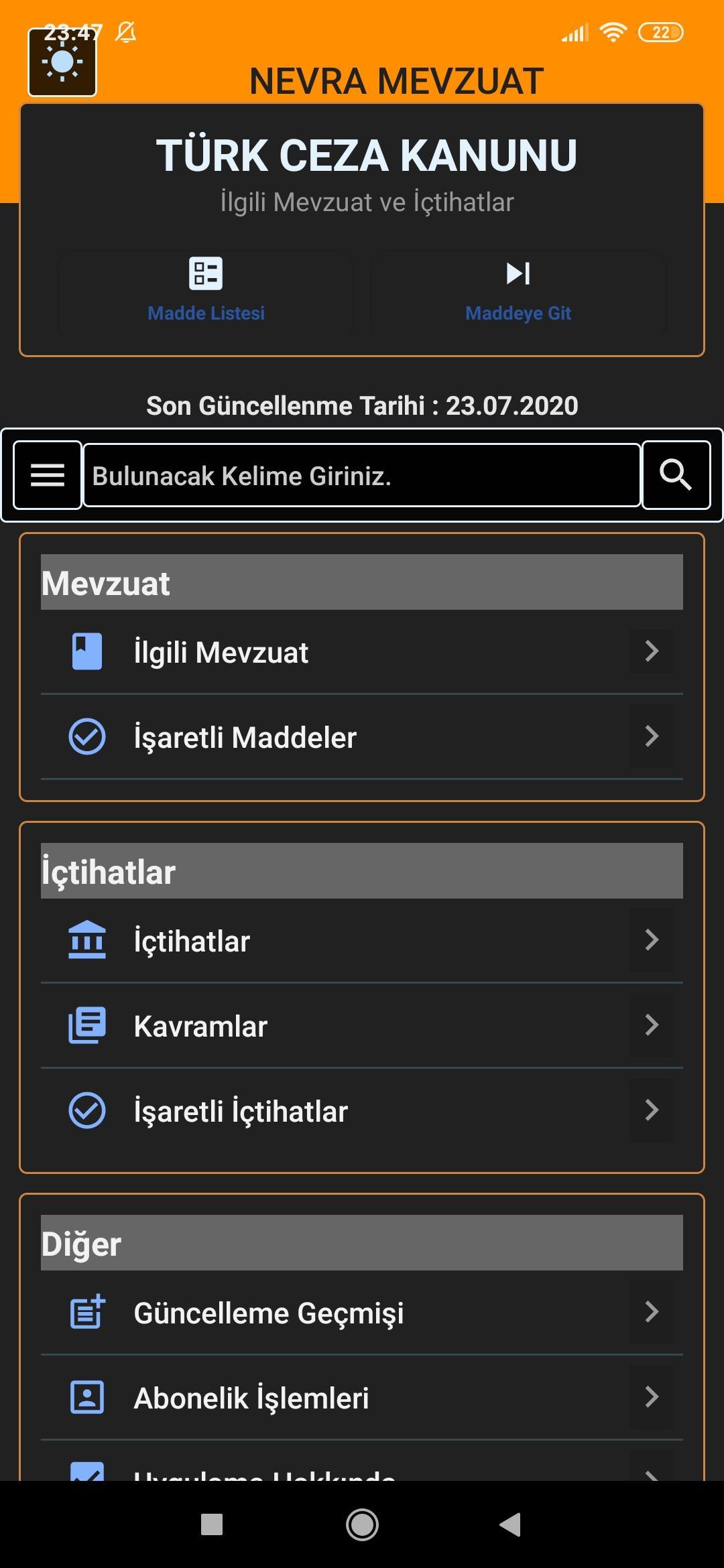The image size is (724, 1568).
Task: Open the hamburger menu beside search box
Action: click(x=48, y=475)
